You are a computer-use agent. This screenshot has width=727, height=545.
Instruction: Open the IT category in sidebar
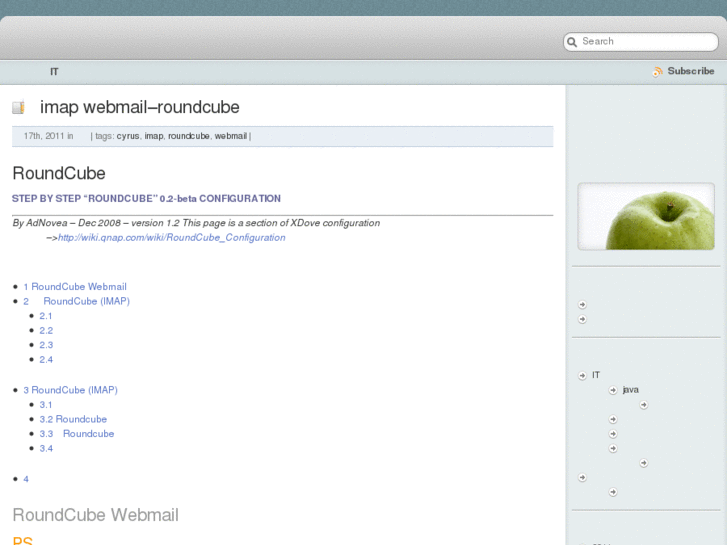(596, 375)
